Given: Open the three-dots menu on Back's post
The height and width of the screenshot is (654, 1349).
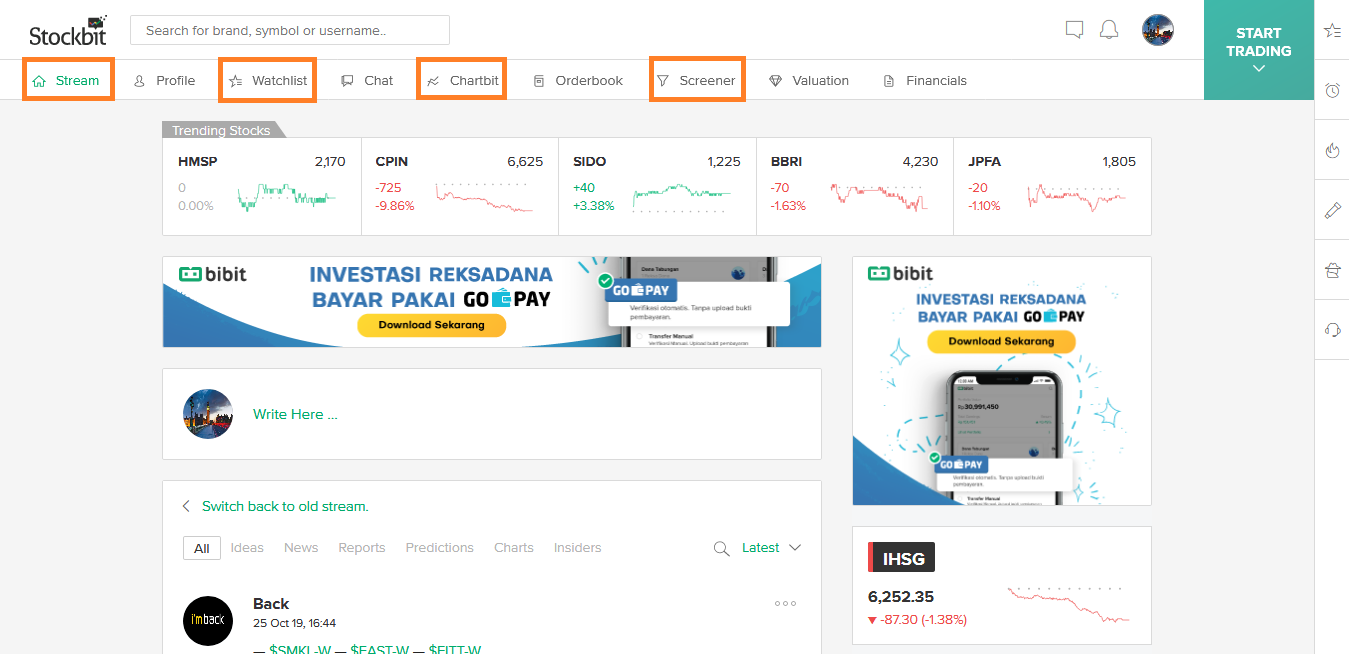Looking at the screenshot, I should [x=786, y=603].
